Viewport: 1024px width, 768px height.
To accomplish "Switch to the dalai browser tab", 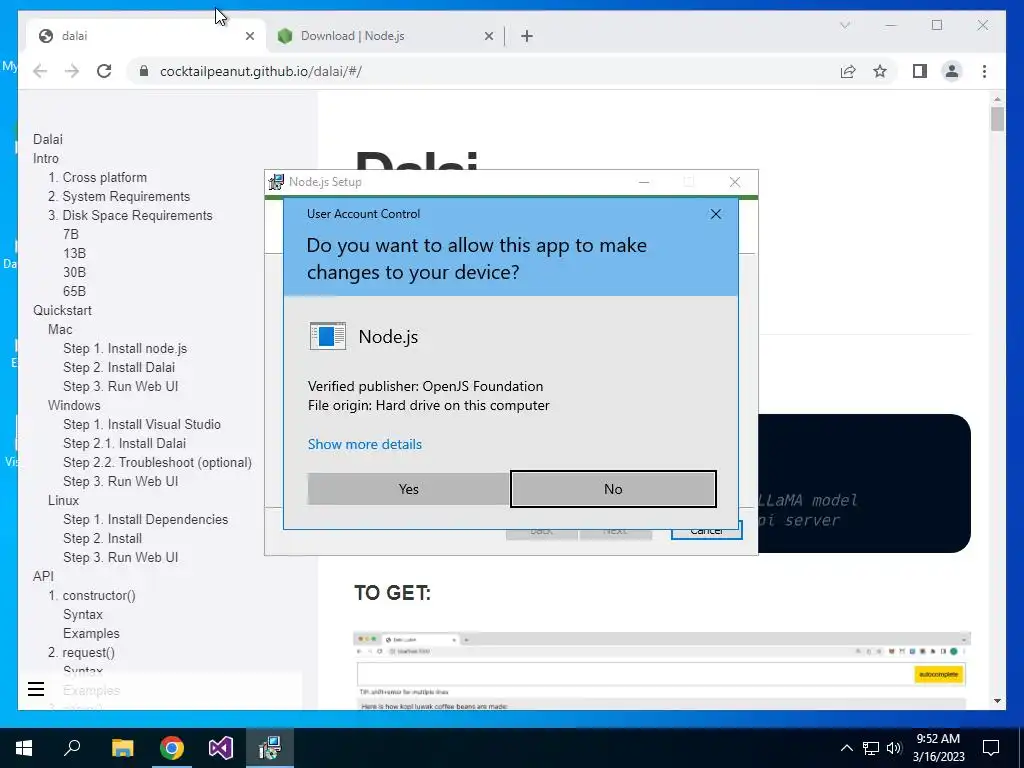I will click(x=144, y=36).
